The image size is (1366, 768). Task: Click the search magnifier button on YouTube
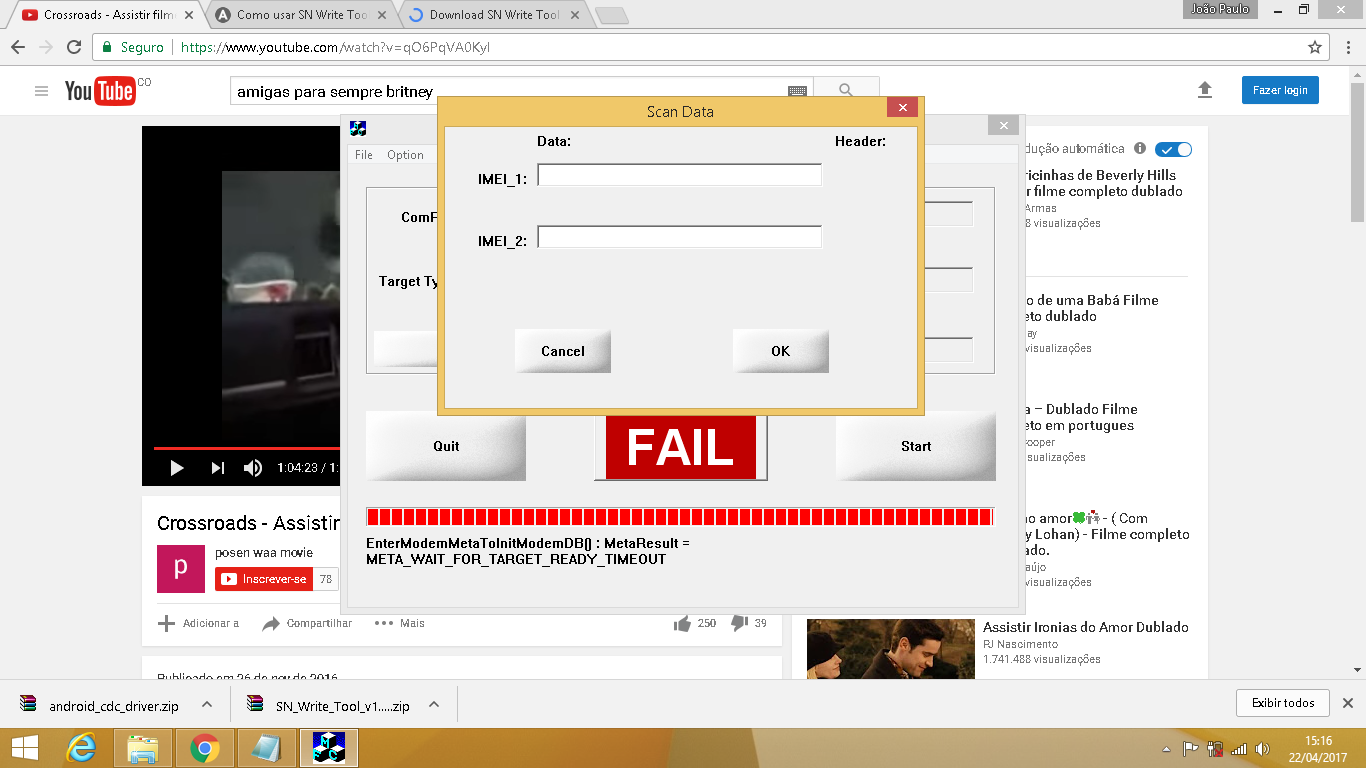point(846,90)
